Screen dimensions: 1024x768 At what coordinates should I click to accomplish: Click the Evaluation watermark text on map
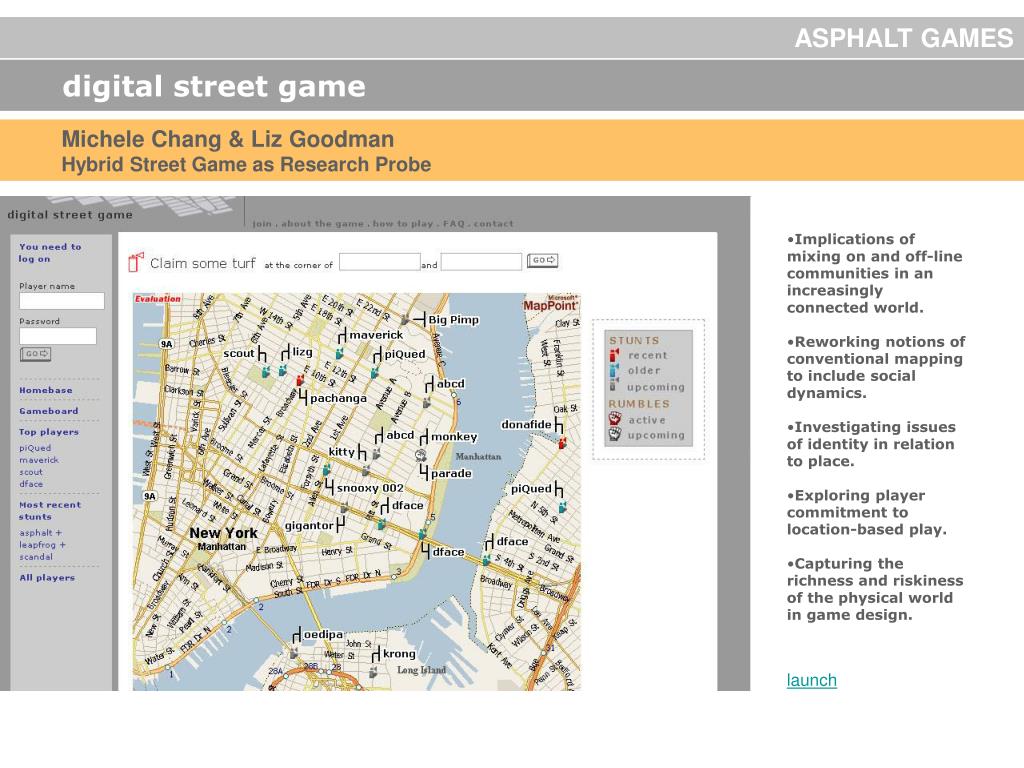[x=157, y=299]
